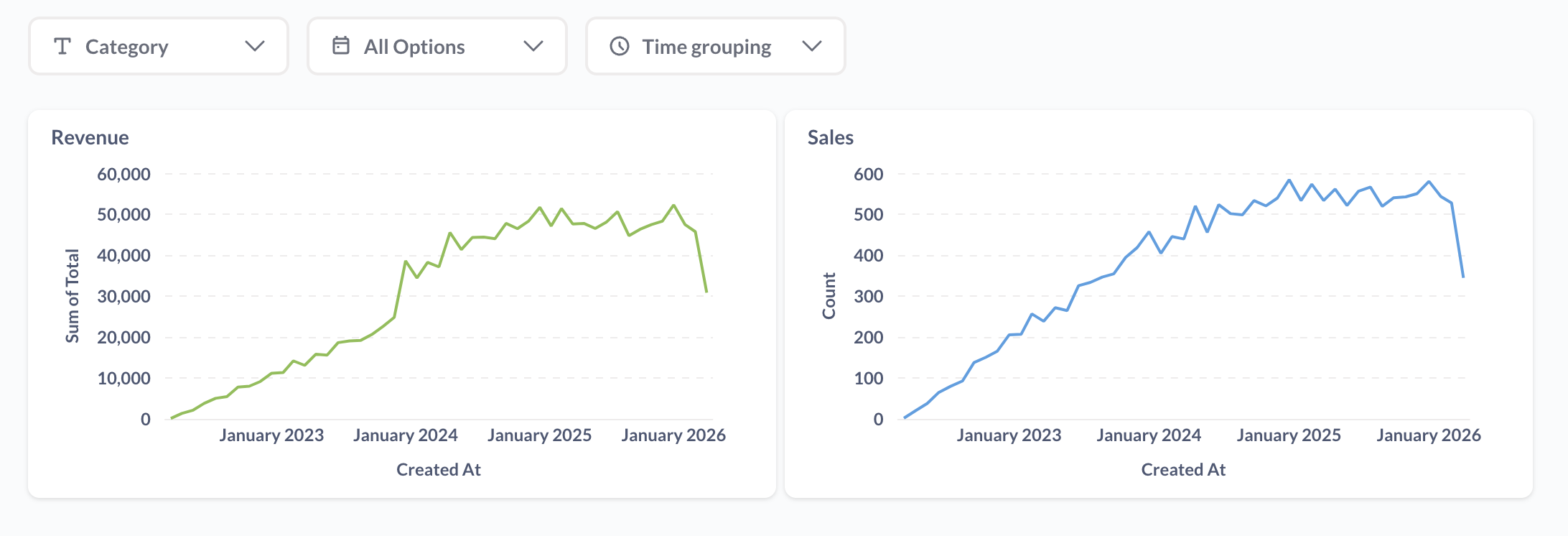Click 'January 2026' tick on Sales chart

(x=1428, y=435)
